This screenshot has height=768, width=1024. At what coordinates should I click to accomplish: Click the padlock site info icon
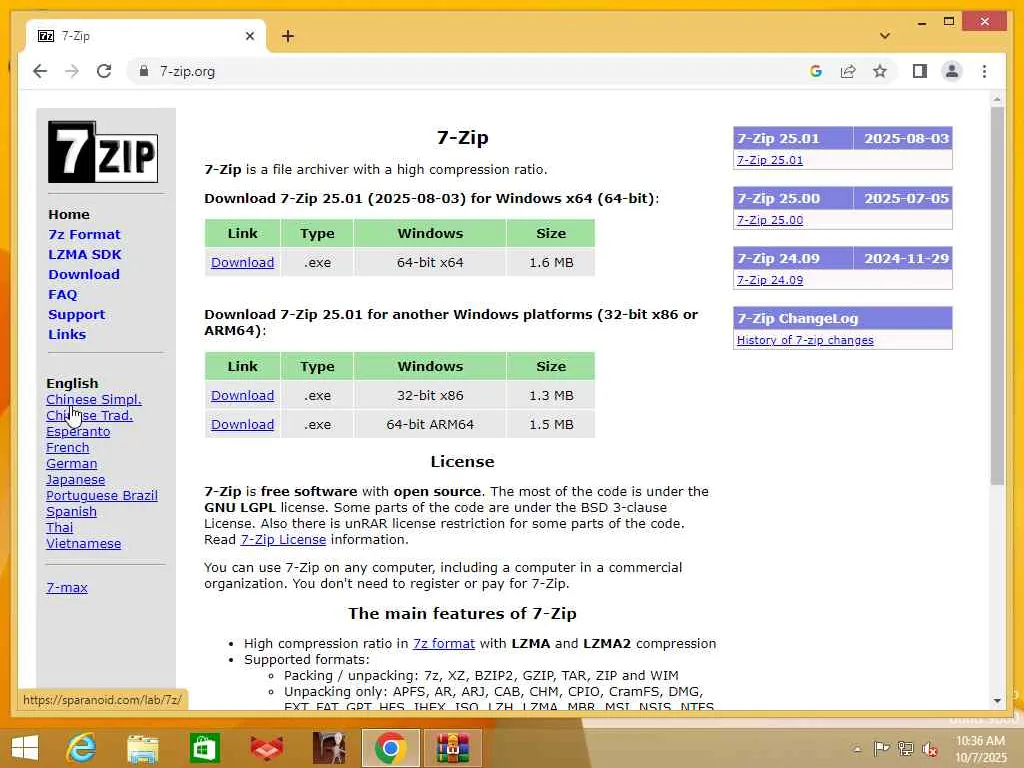[144, 71]
